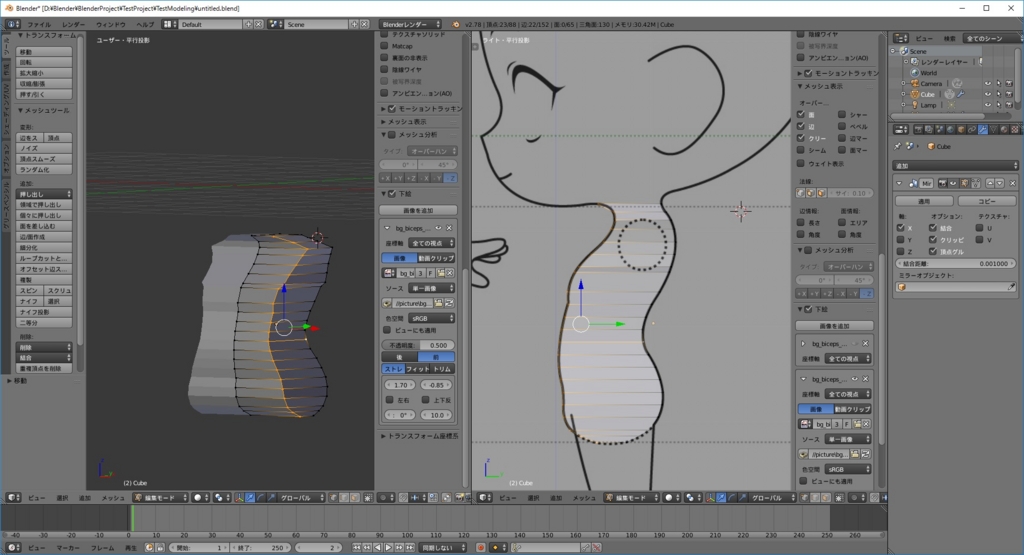Open the timeline マーカー marker menu
This screenshot has width=1024, height=555.
click(x=68, y=547)
